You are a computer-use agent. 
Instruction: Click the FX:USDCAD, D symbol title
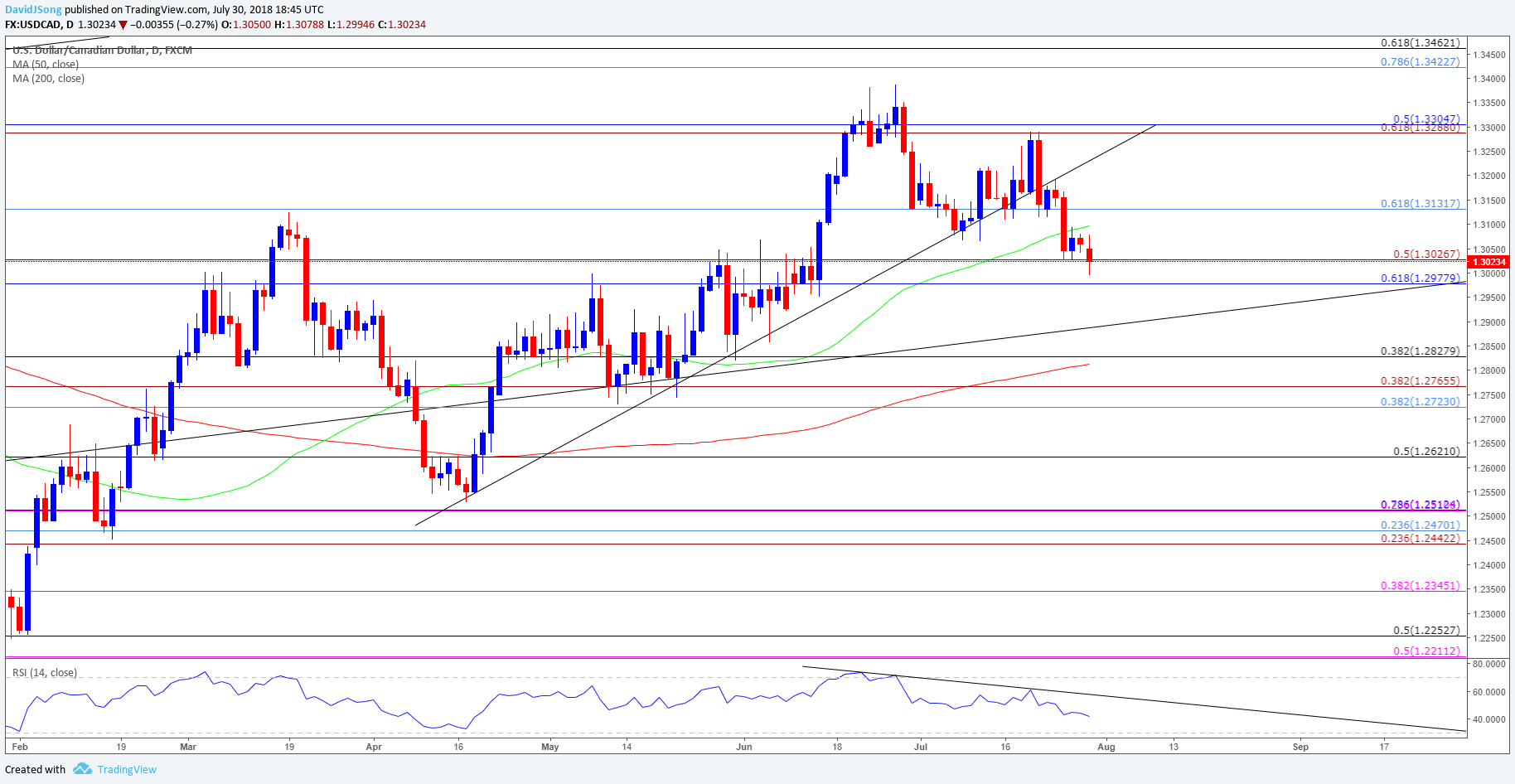tap(39, 24)
